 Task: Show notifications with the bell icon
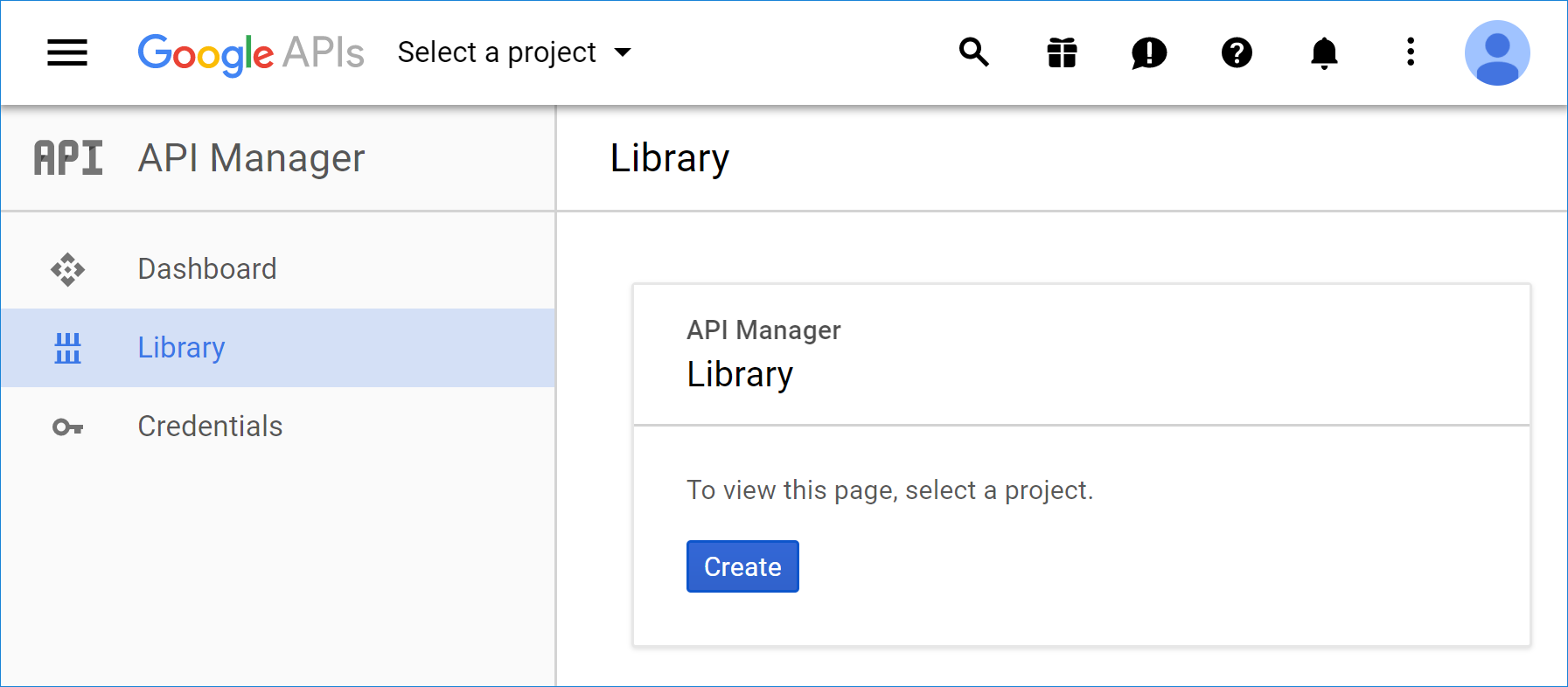coord(1324,52)
